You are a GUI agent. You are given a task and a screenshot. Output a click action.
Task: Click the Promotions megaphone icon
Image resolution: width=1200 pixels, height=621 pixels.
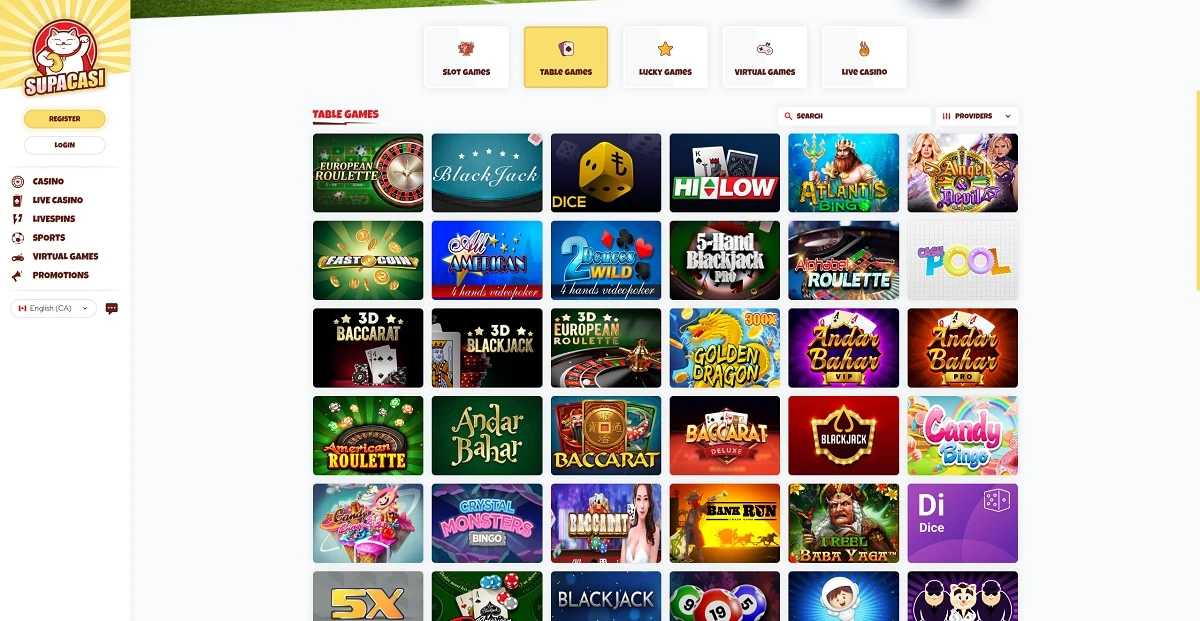pyautogui.click(x=17, y=275)
